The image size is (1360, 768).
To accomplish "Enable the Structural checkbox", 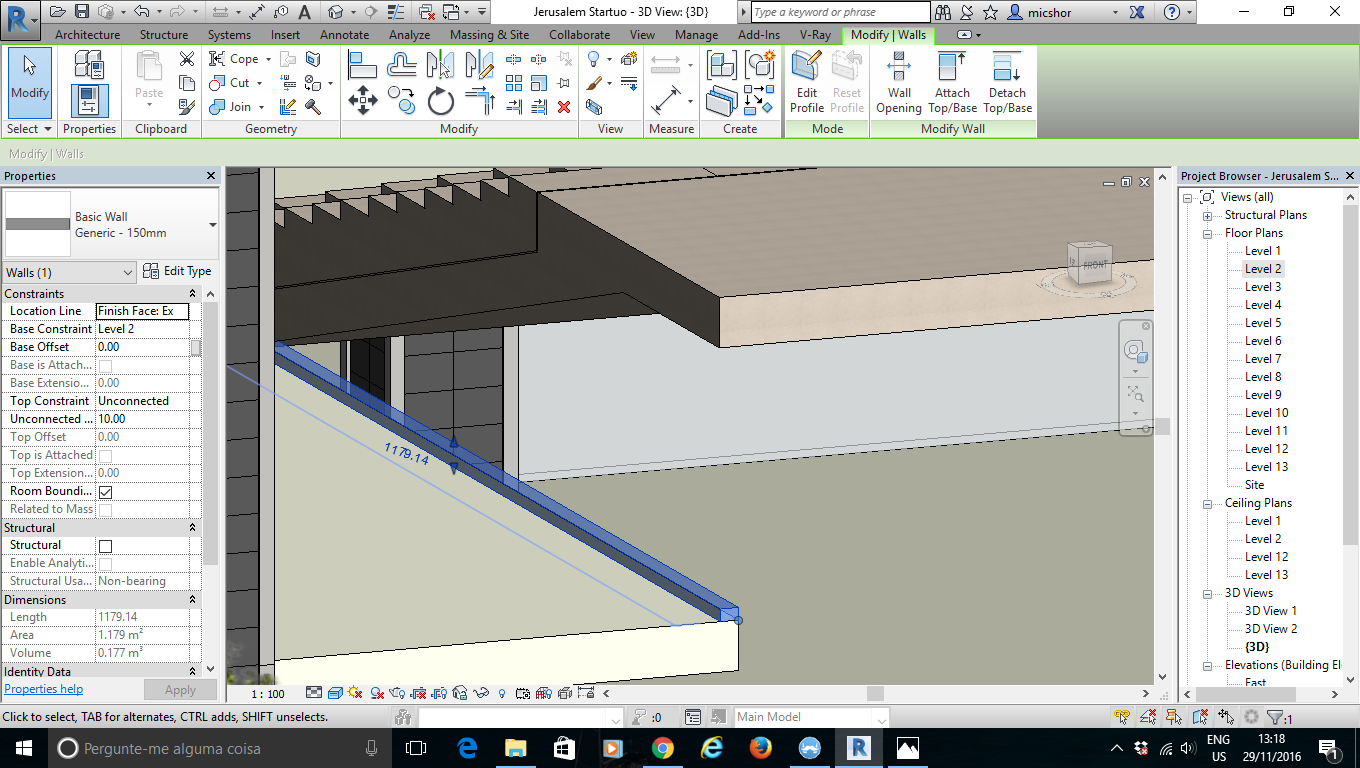I will [x=105, y=546].
